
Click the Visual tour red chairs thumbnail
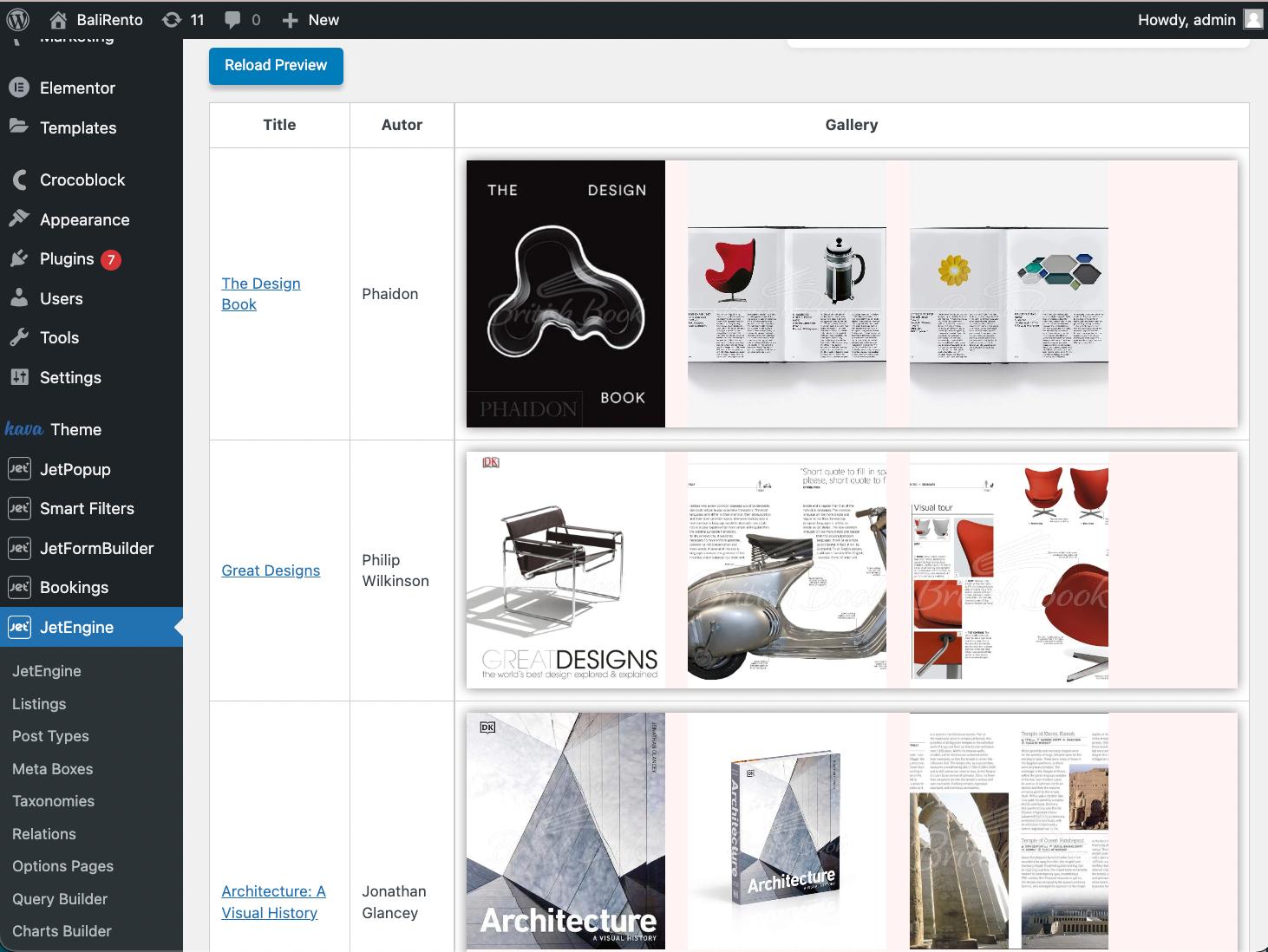click(x=1009, y=570)
